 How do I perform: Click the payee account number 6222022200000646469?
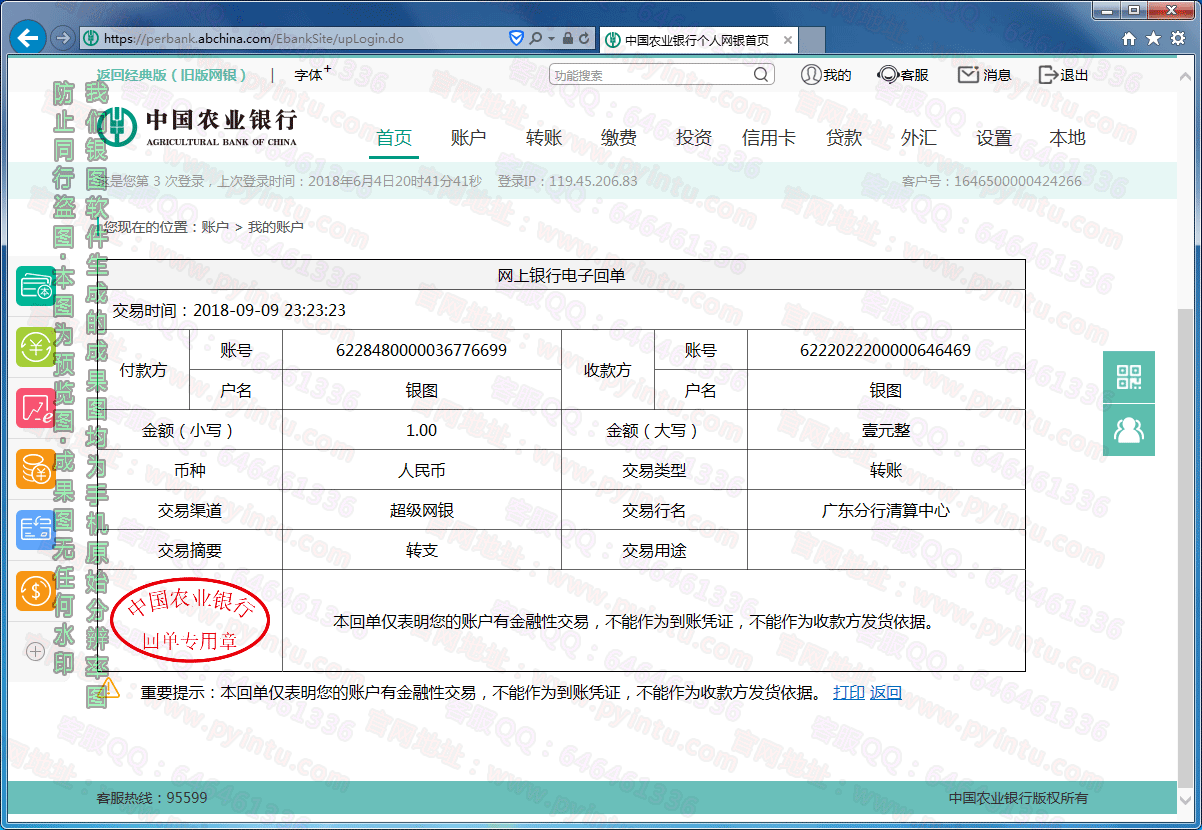(x=885, y=350)
